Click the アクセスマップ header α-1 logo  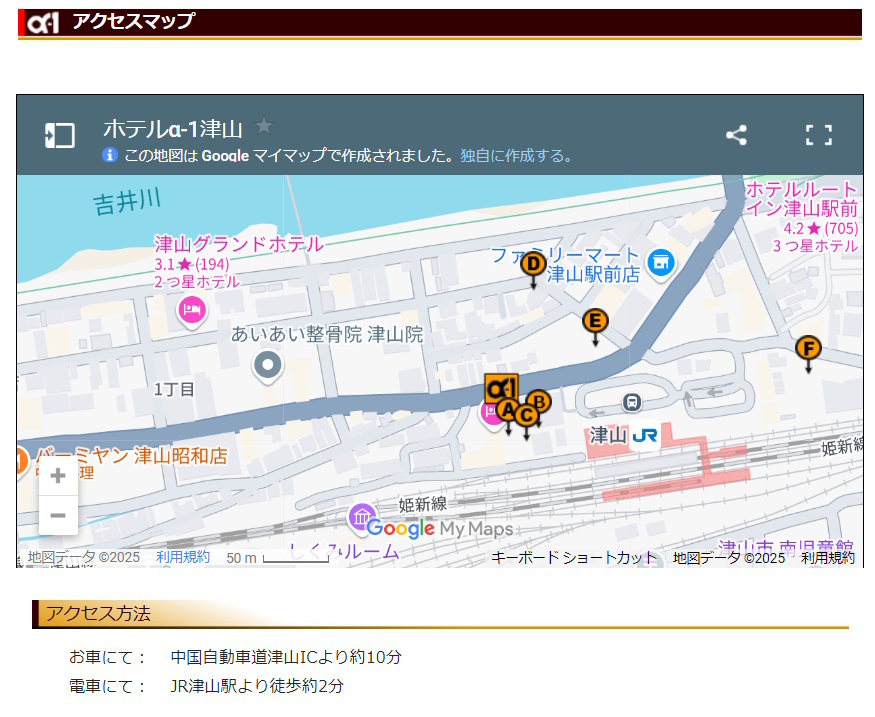[43, 23]
